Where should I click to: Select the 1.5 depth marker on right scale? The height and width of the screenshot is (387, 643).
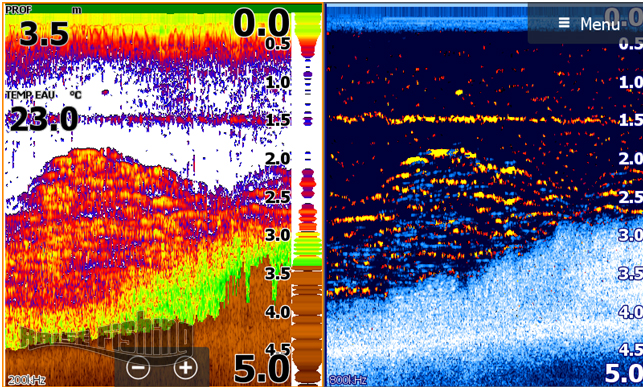coord(630,120)
